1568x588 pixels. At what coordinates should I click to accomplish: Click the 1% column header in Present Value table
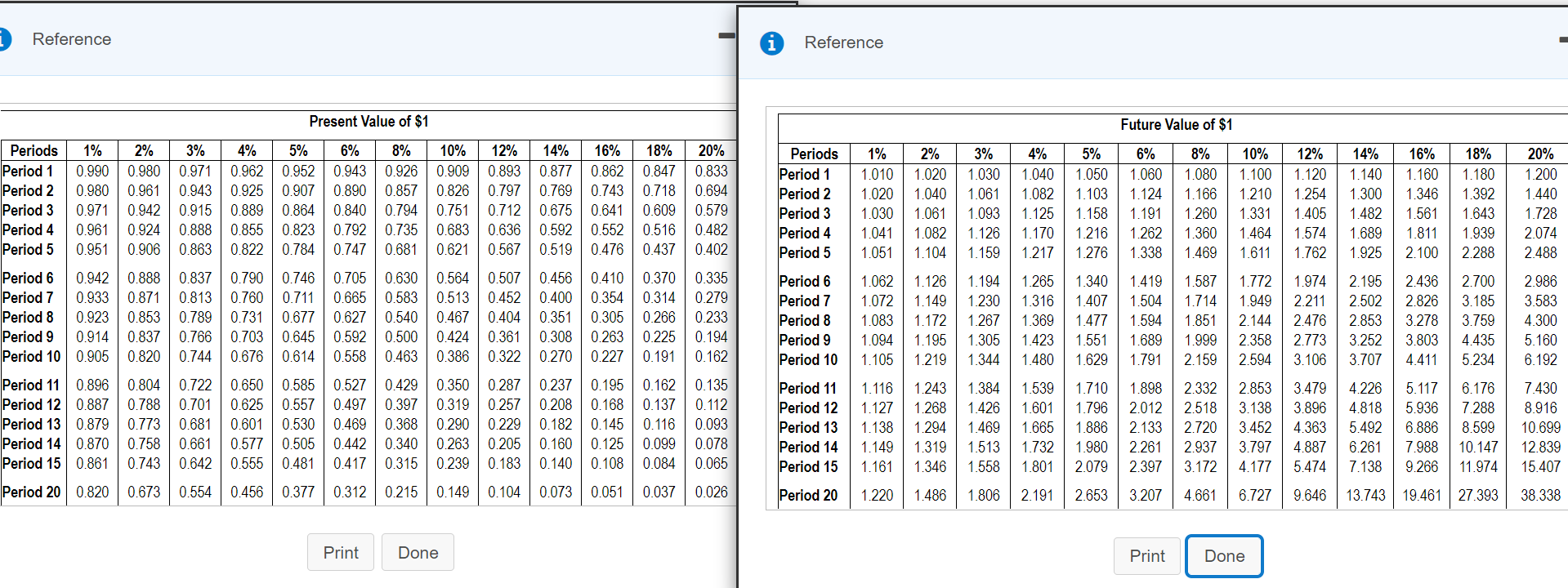(92, 150)
